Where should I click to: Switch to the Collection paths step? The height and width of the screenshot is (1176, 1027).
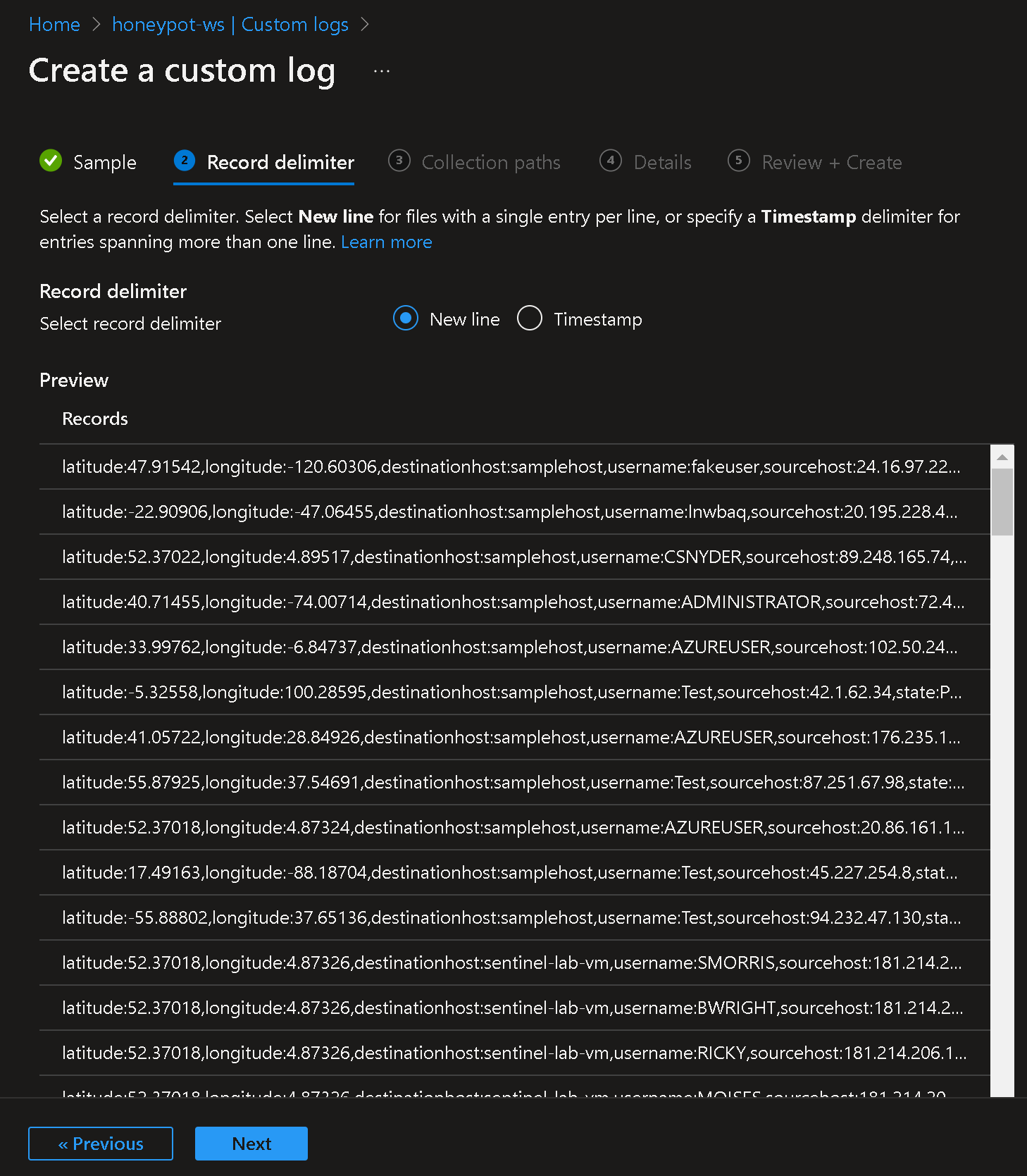click(490, 161)
